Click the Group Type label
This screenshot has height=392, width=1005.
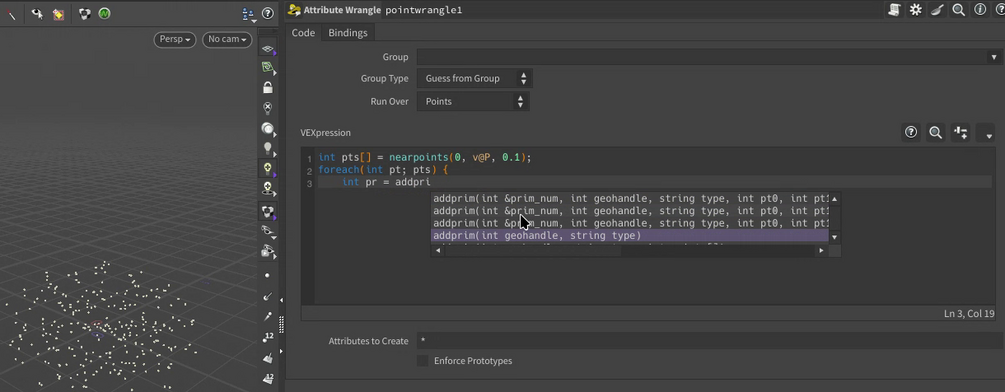click(x=385, y=79)
